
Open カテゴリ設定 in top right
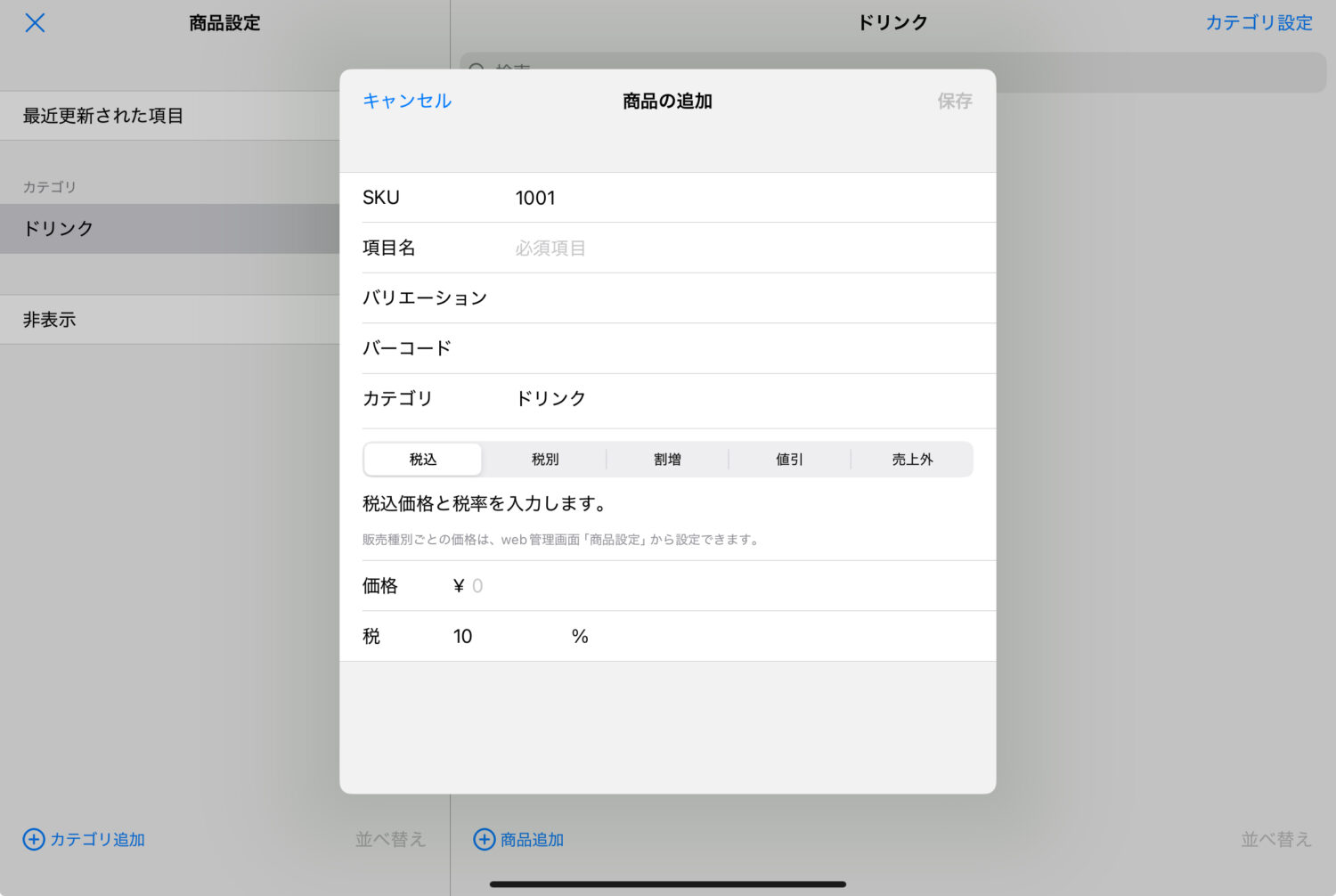[x=1259, y=23]
